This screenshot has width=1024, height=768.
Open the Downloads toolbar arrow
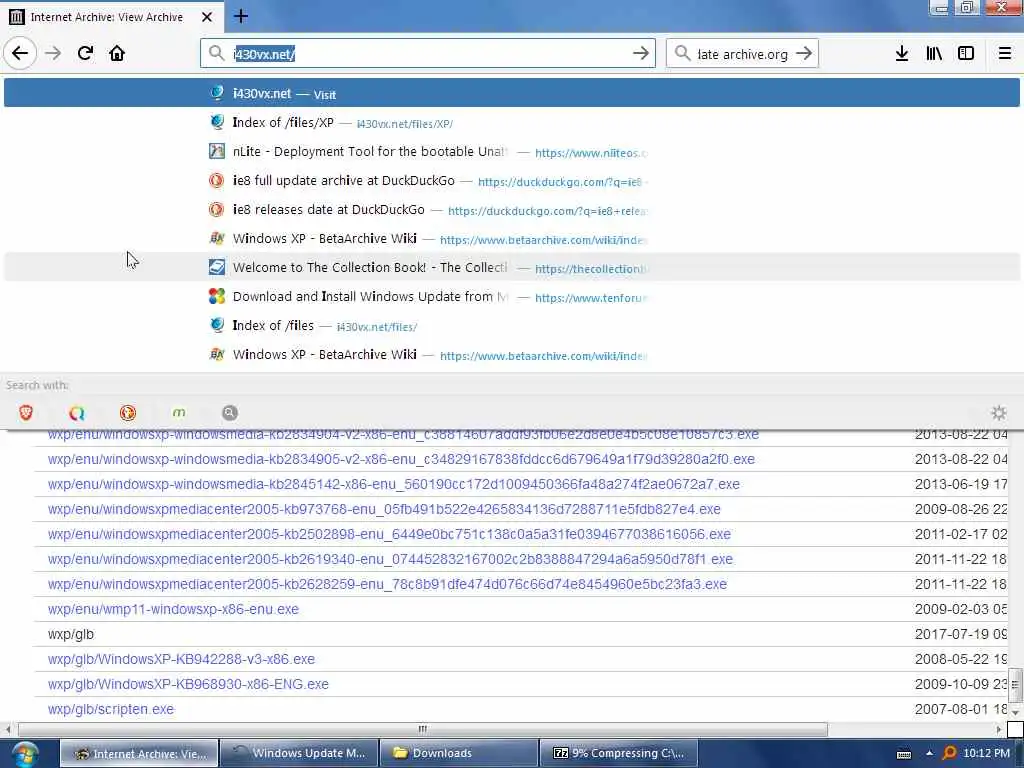pos(901,54)
